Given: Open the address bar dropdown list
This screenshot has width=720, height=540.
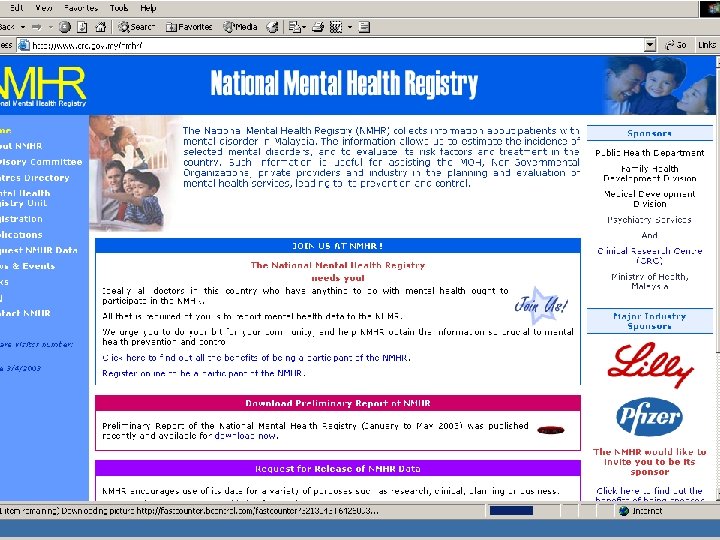Looking at the screenshot, I should pos(650,45).
